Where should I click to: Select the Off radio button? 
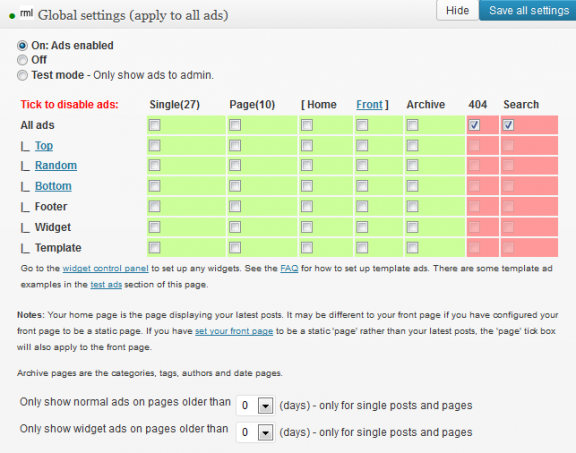point(22,60)
